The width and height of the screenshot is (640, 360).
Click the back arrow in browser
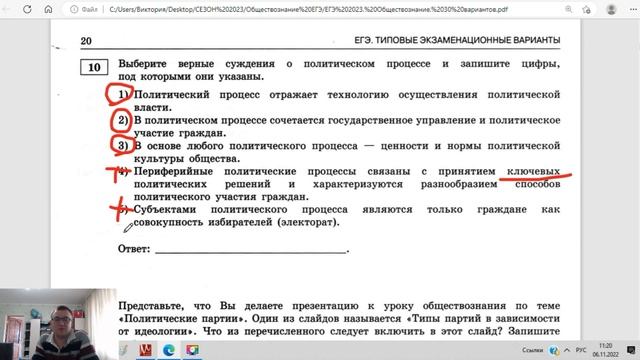[x=6, y=9]
